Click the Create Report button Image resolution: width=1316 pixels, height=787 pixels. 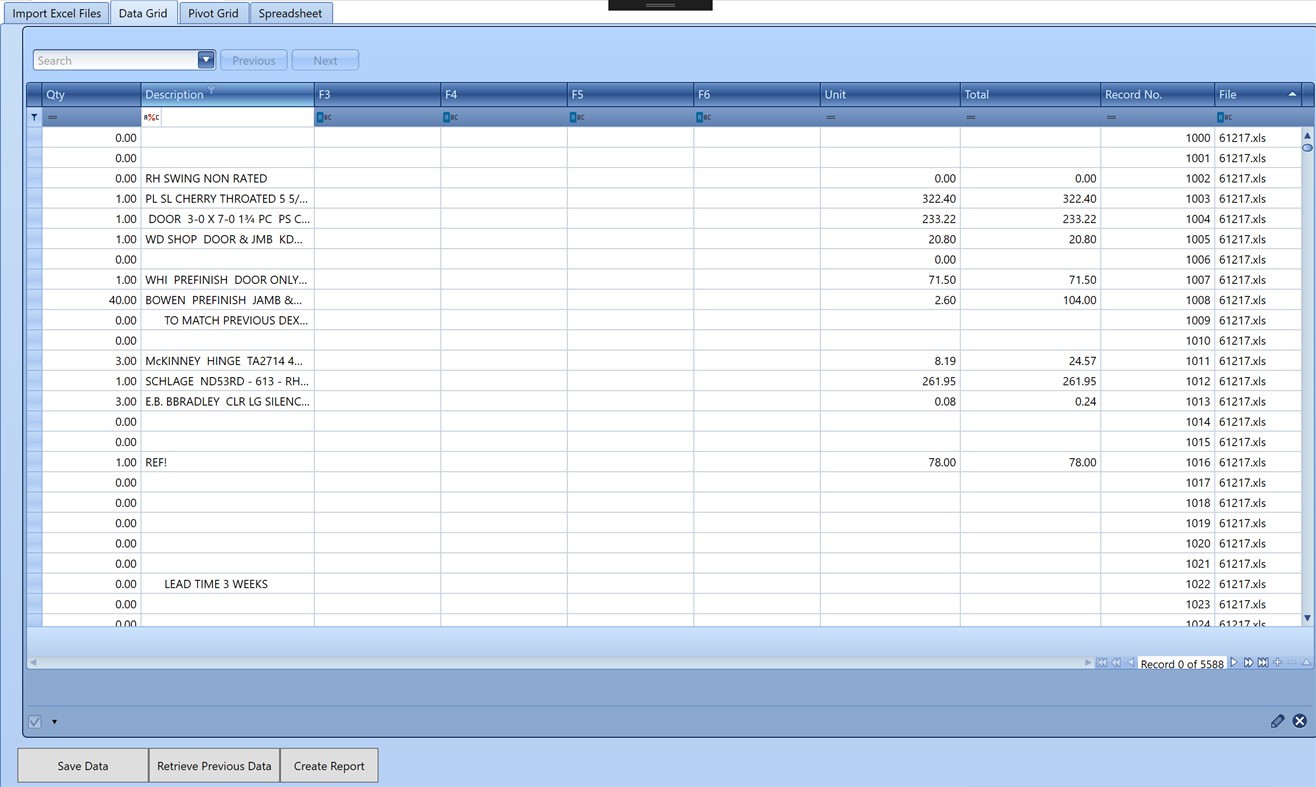click(329, 765)
